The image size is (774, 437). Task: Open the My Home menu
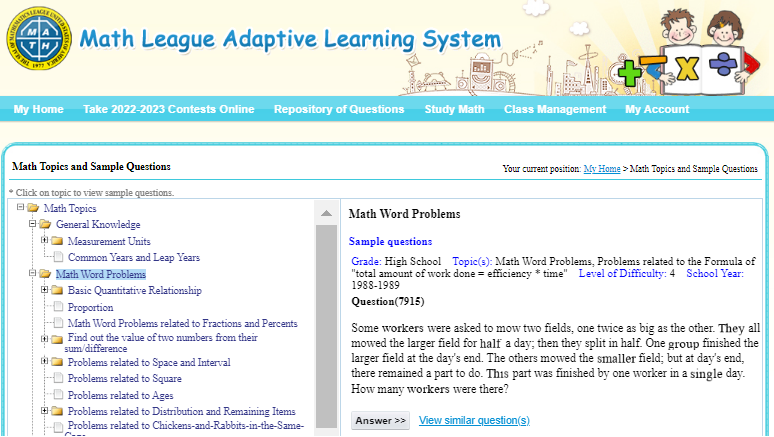coord(39,109)
